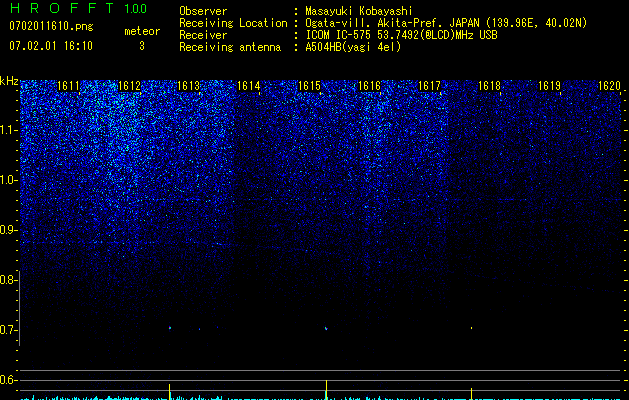
Task: Click the 1619 time marker
Action: coord(549,86)
